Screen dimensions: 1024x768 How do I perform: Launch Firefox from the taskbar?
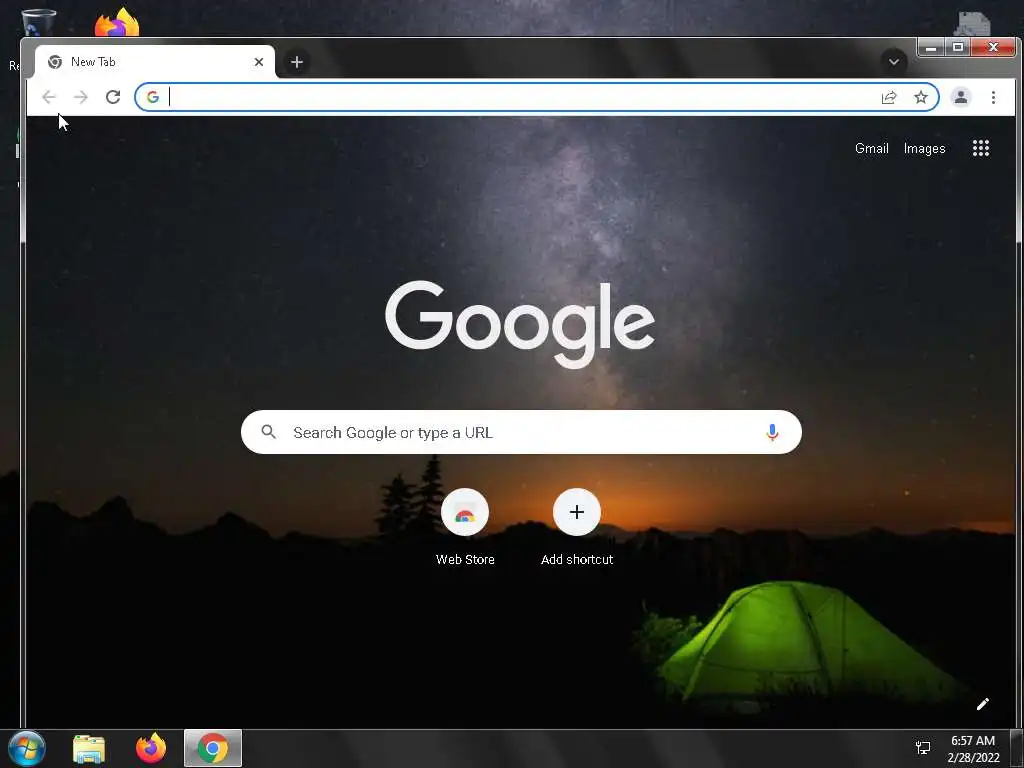click(x=151, y=748)
